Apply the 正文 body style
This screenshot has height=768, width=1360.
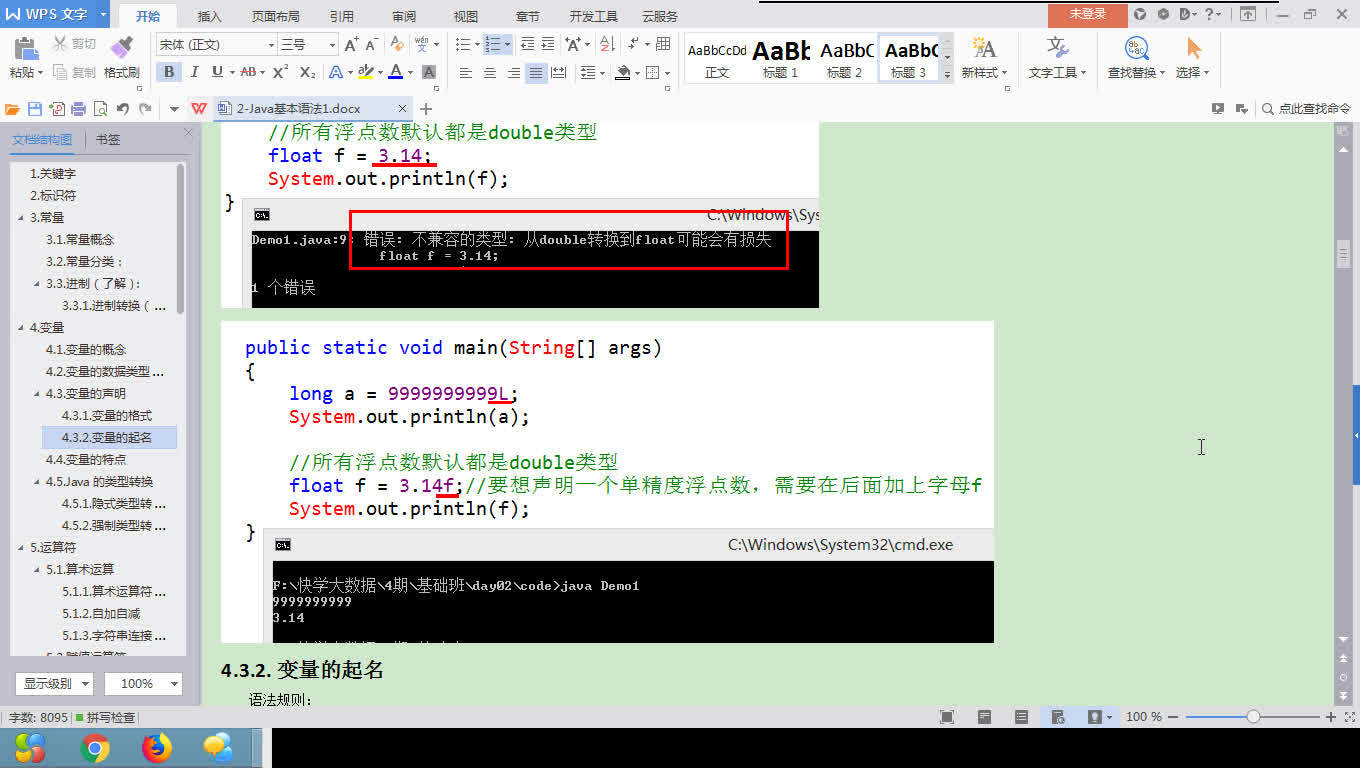pos(717,58)
